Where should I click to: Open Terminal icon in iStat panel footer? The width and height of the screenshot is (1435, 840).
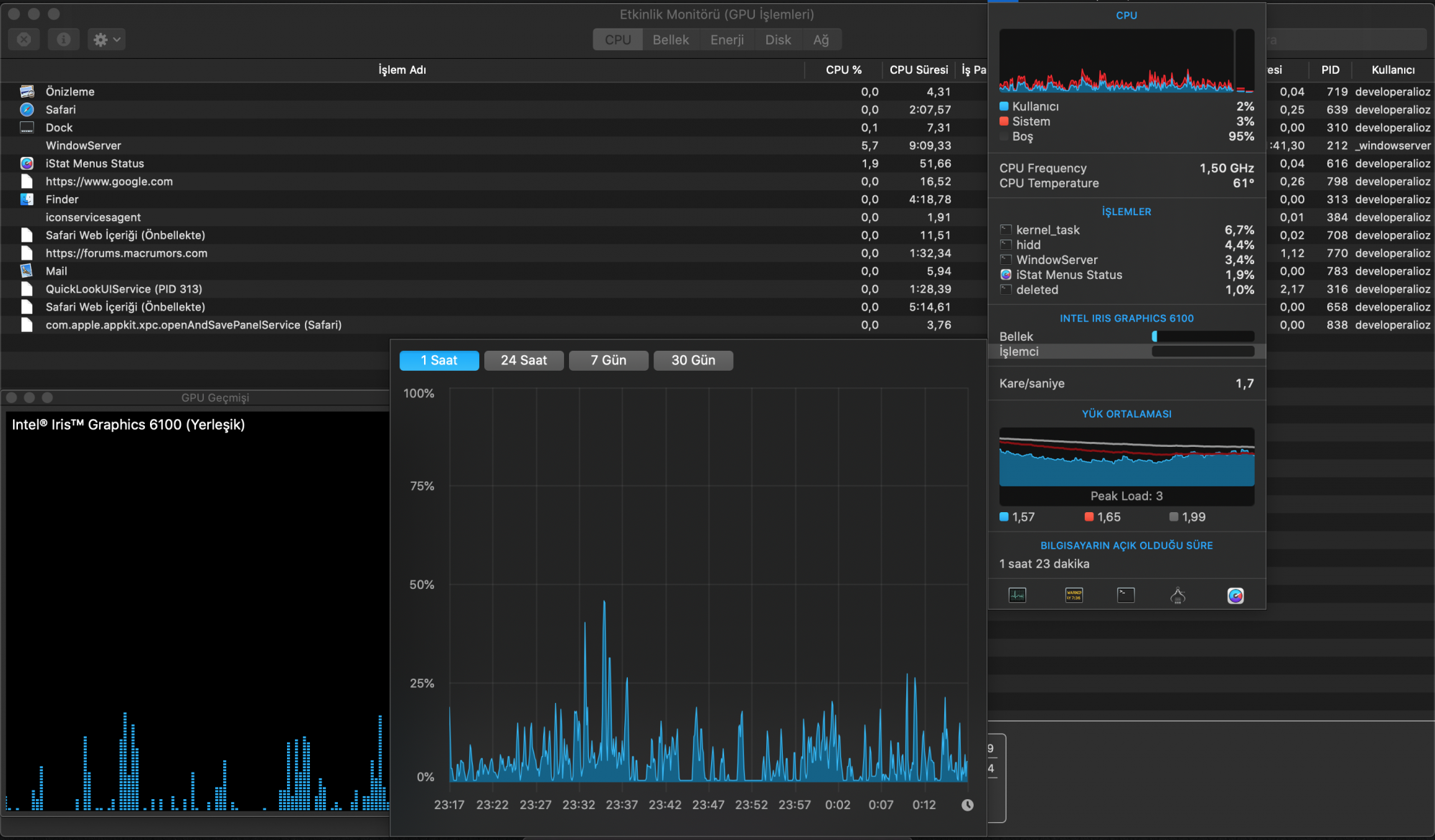1126,595
